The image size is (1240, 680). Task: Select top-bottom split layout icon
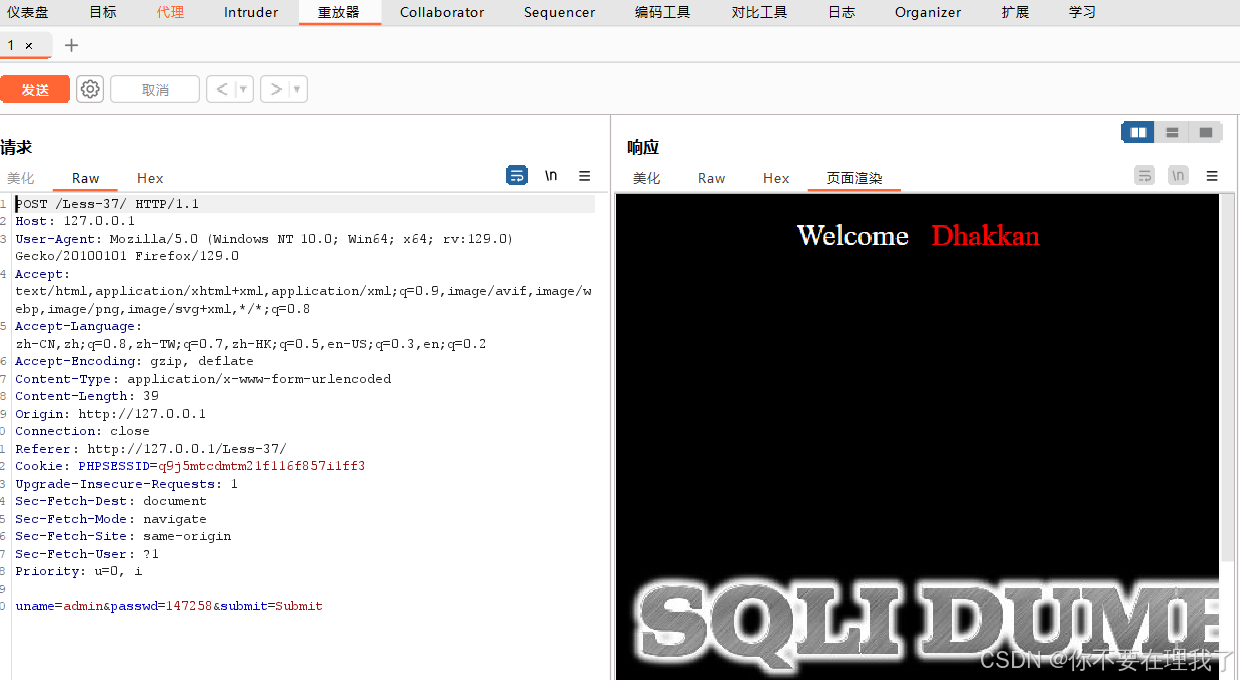click(1172, 132)
